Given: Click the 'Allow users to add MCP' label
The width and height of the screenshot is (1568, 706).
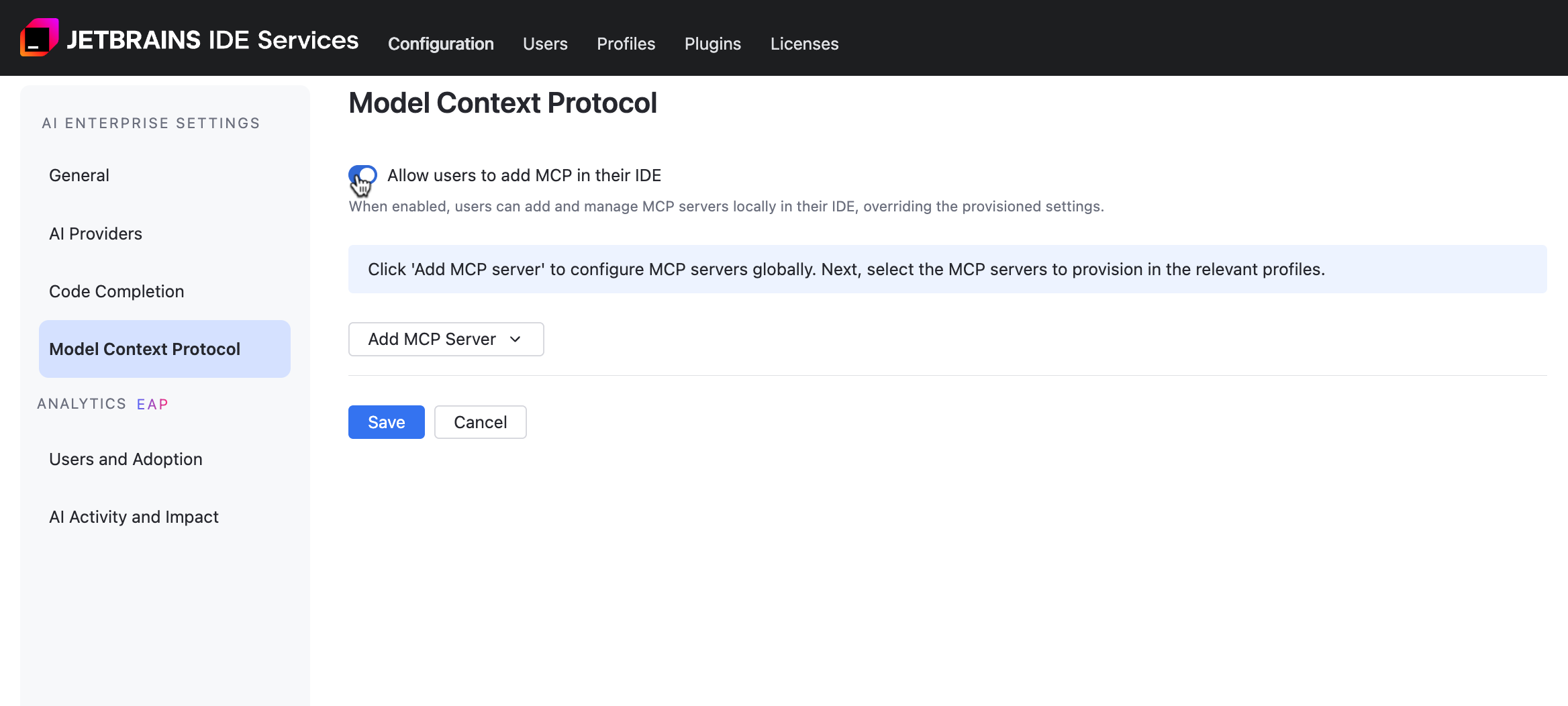Looking at the screenshot, I should pyautogui.click(x=524, y=175).
